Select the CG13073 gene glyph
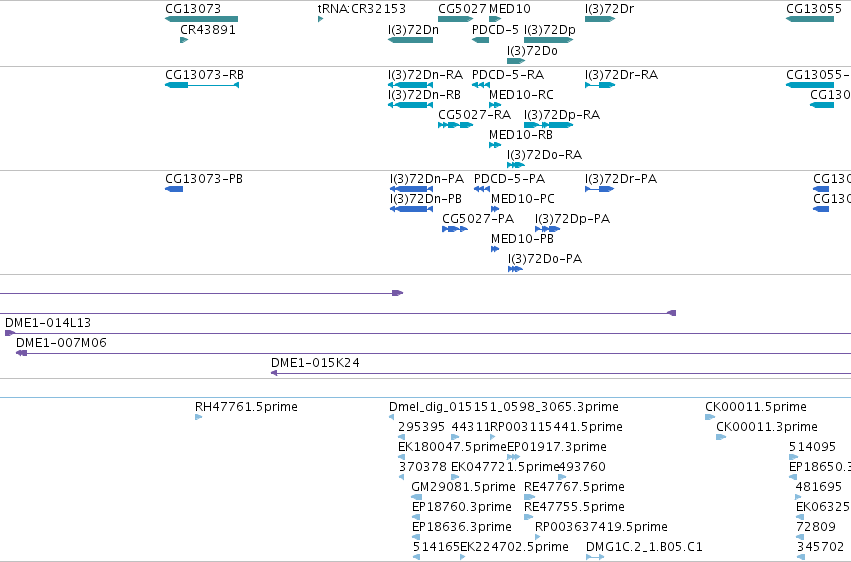Image resolution: width=851 pixels, height=562 pixels. tap(201, 19)
